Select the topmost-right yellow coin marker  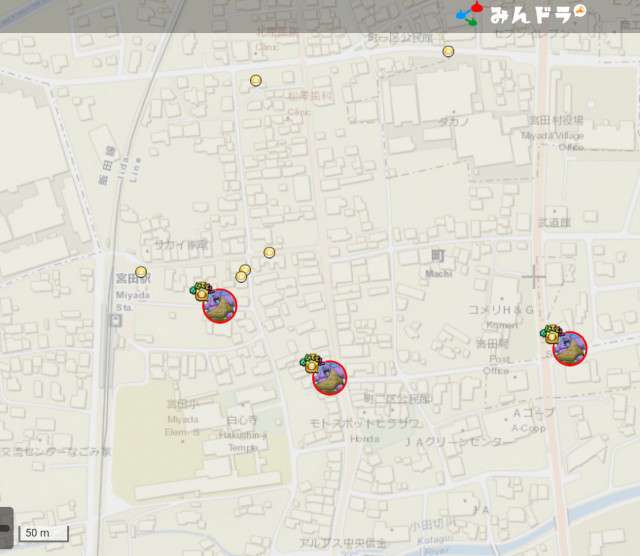point(448,51)
